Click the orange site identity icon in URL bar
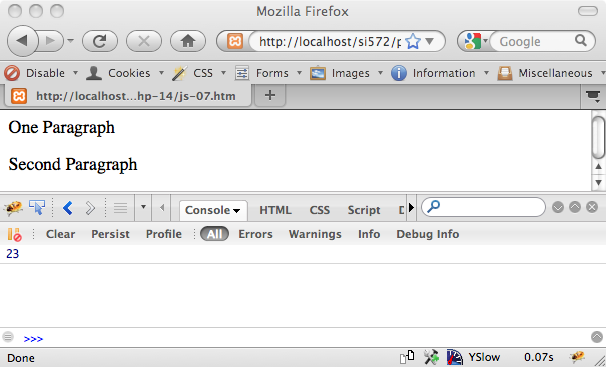This screenshot has width=606, height=367. pos(235,41)
